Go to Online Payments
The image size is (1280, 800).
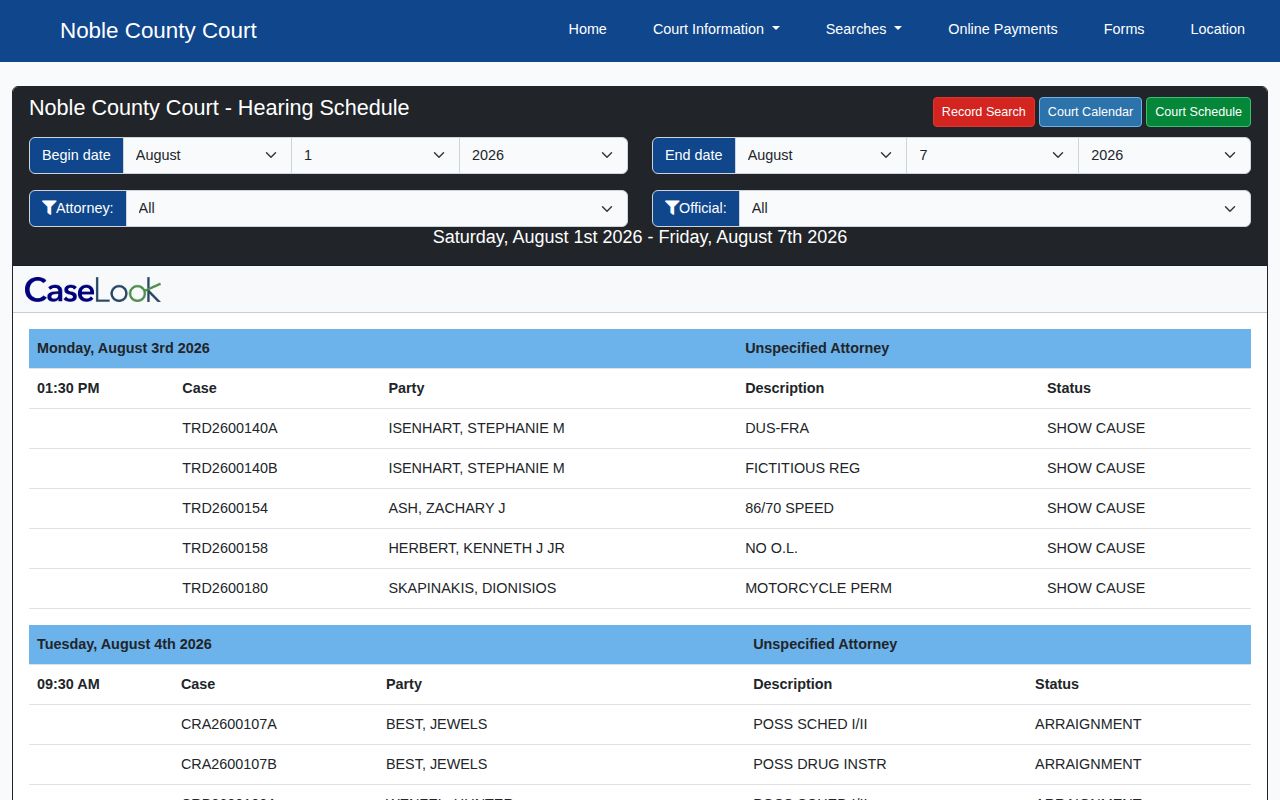pos(1003,29)
